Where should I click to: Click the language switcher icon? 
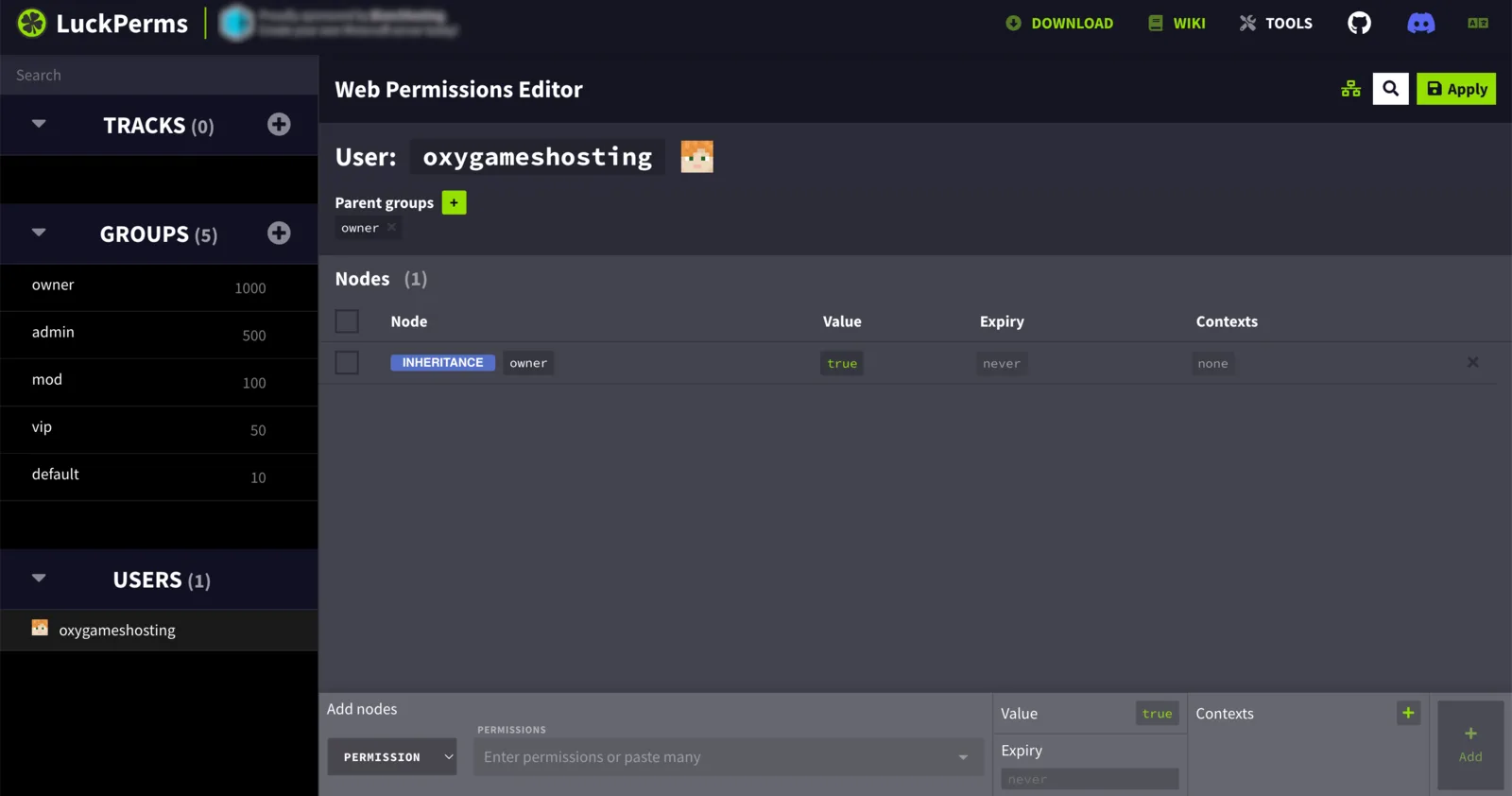click(1478, 24)
